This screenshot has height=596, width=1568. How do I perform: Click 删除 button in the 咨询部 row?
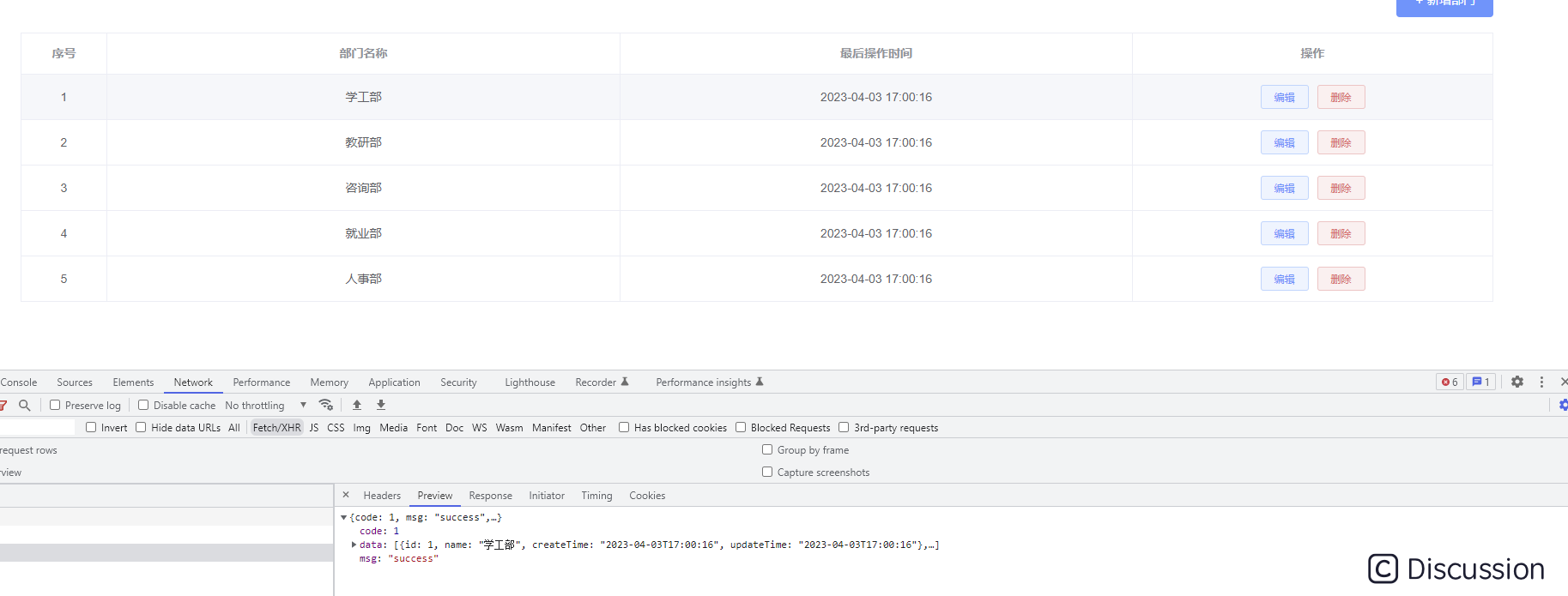1341,188
